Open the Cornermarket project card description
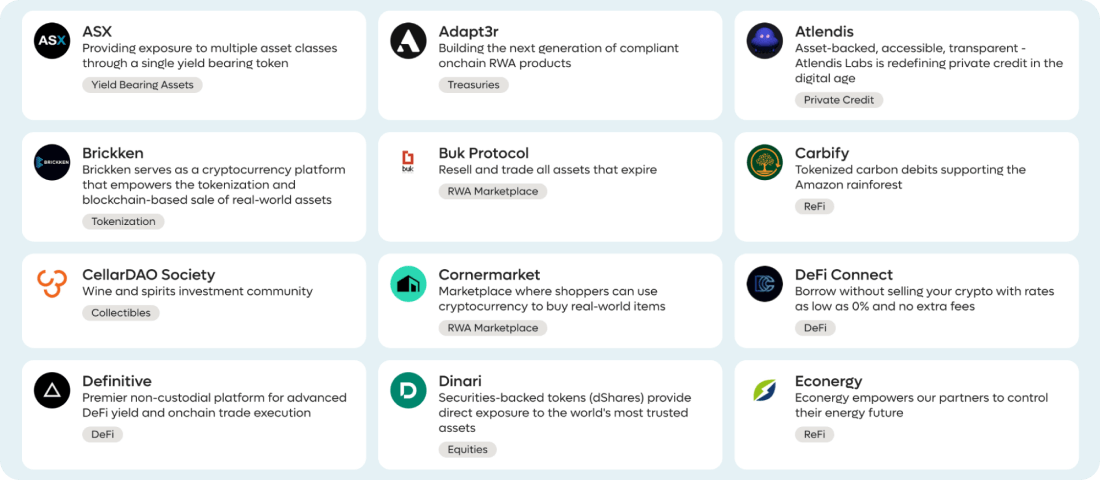Viewport: 1100px width, 480px height. click(551, 299)
